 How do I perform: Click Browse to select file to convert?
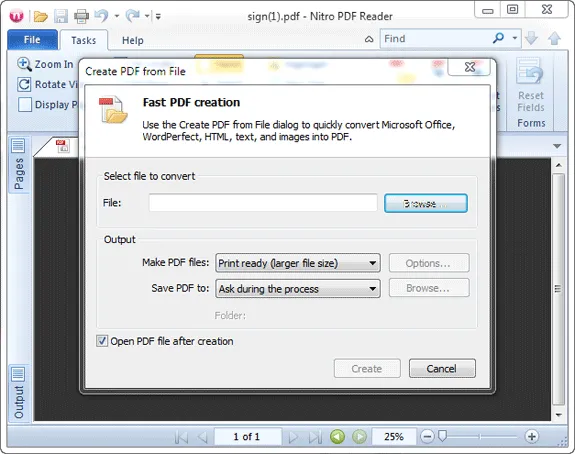(x=426, y=203)
